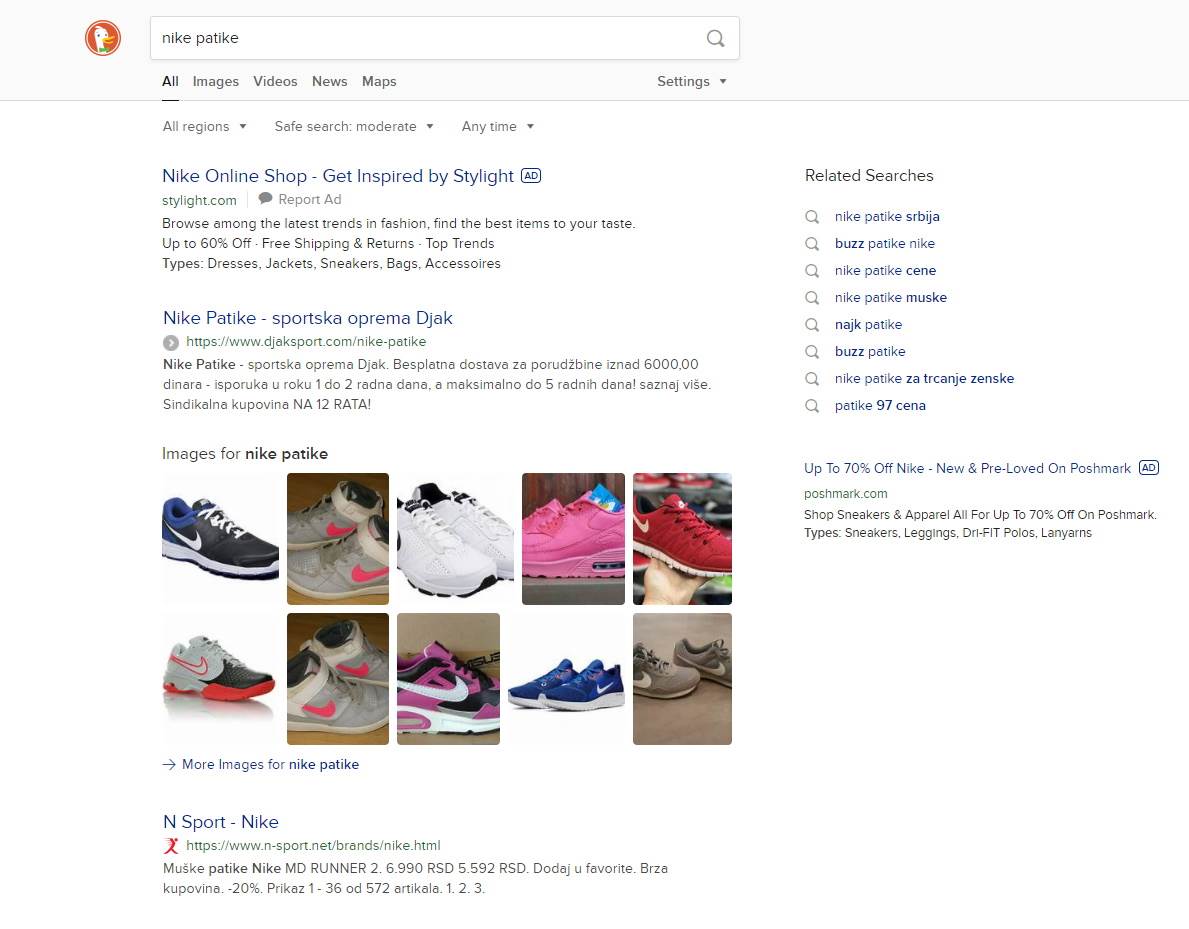Click the djaksport.com favicon next to the URL
This screenshot has height=929, width=1189.
point(170,342)
